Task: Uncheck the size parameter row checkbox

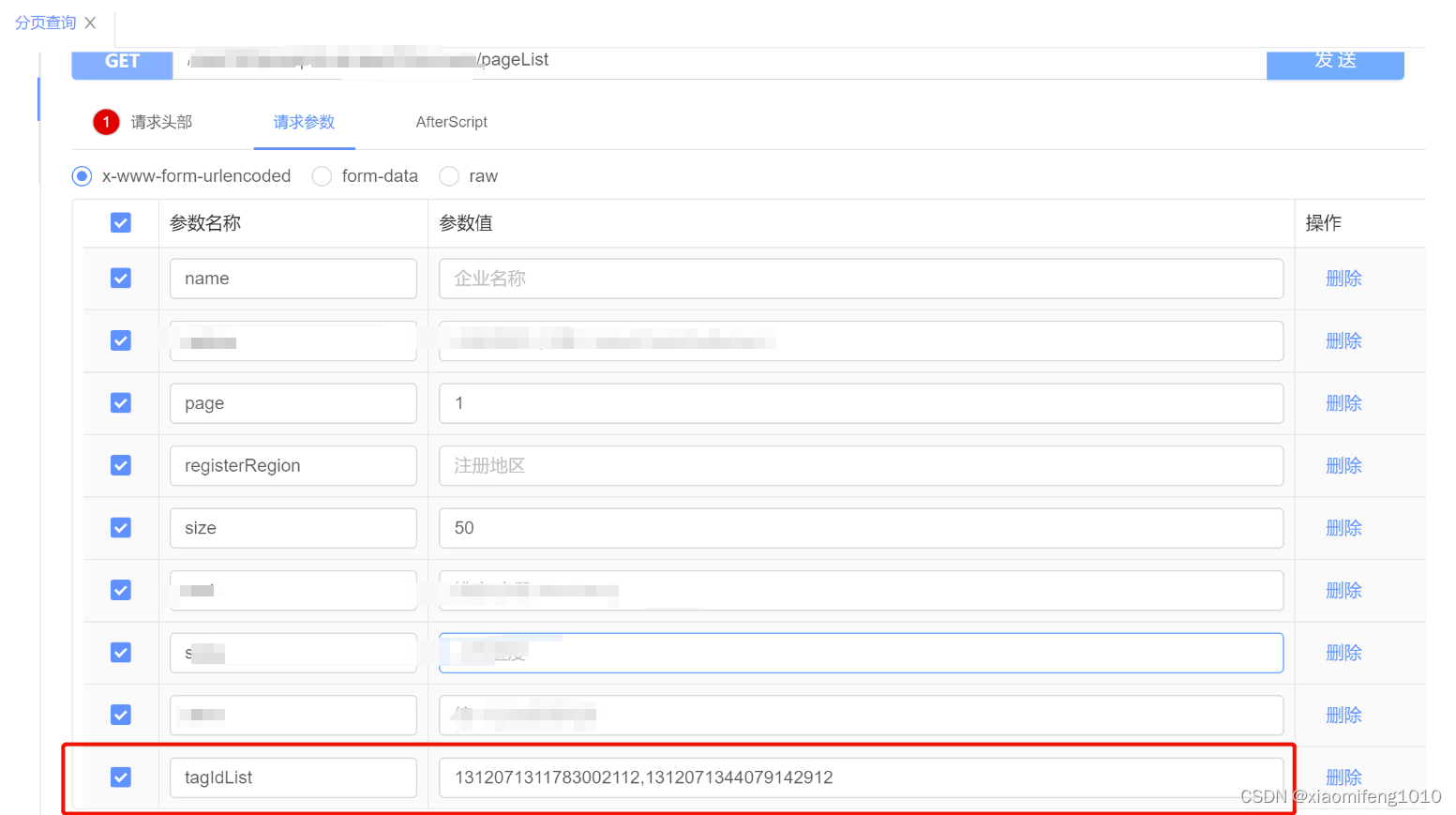Action: [x=120, y=527]
